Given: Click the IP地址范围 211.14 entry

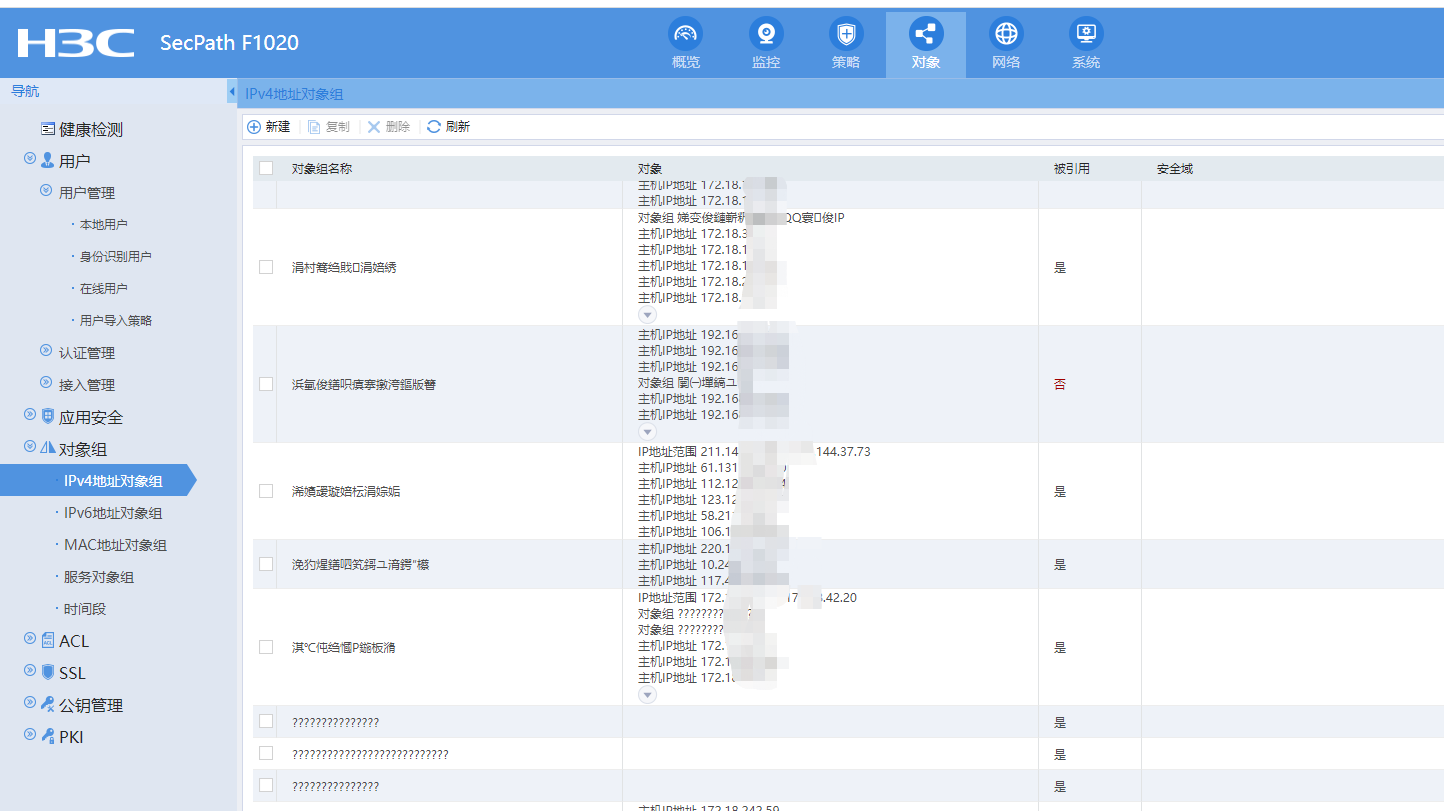Looking at the screenshot, I should [x=754, y=452].
